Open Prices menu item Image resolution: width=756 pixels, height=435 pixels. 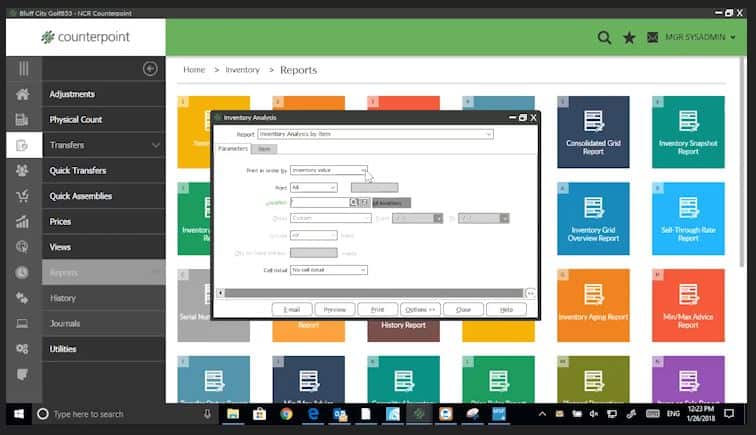click(104, 221)
